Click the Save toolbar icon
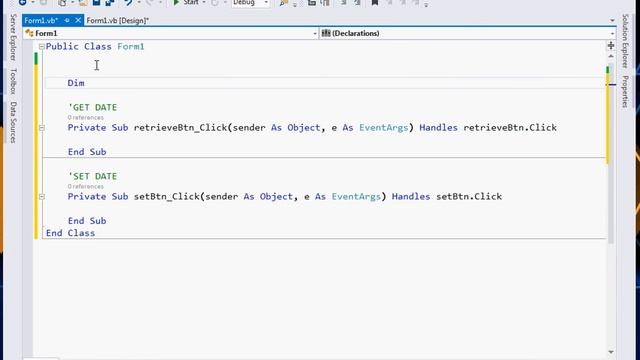640x360 pixels. [x=96, y=2]
